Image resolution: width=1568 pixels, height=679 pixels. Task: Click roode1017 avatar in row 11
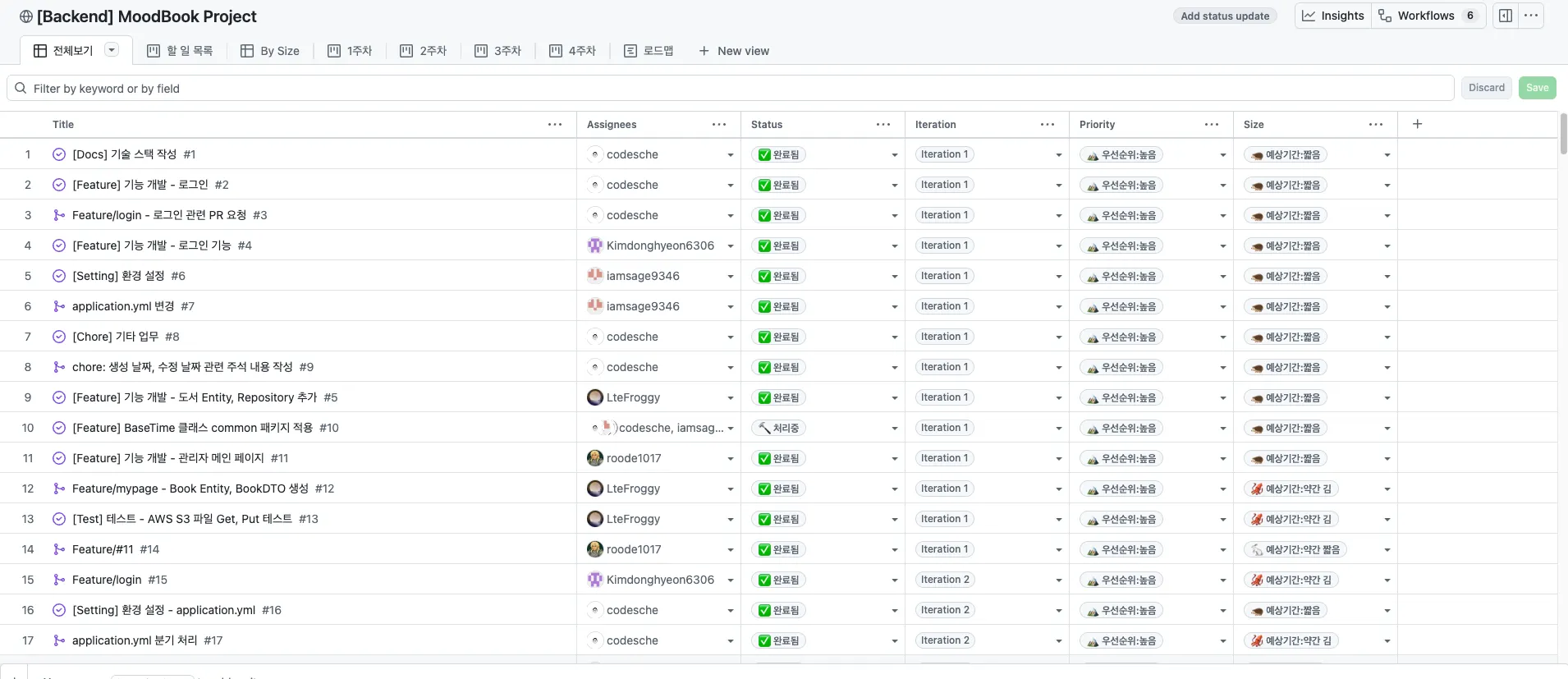[595, 458]
